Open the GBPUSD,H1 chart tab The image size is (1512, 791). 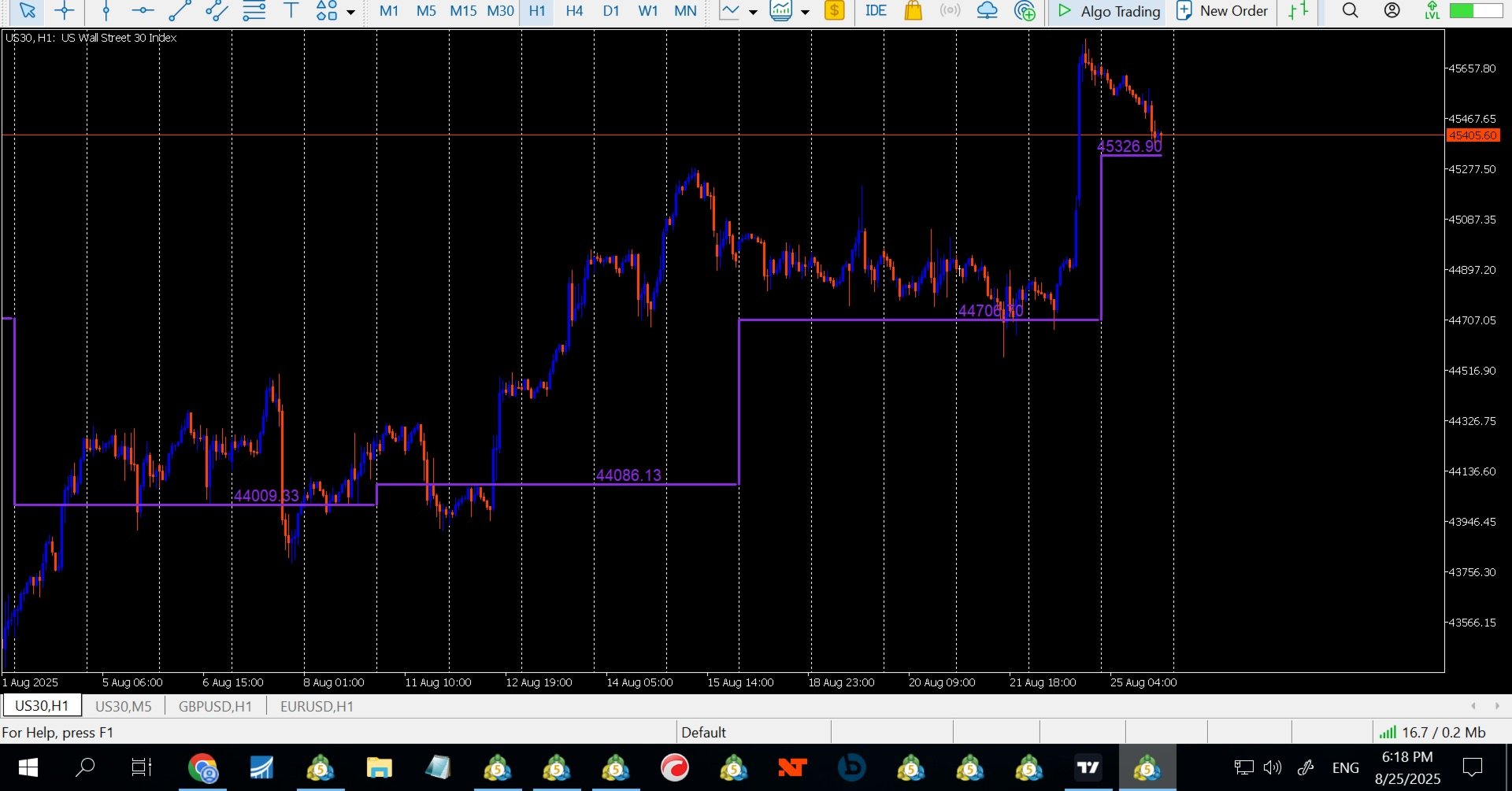tap(215, 706)
